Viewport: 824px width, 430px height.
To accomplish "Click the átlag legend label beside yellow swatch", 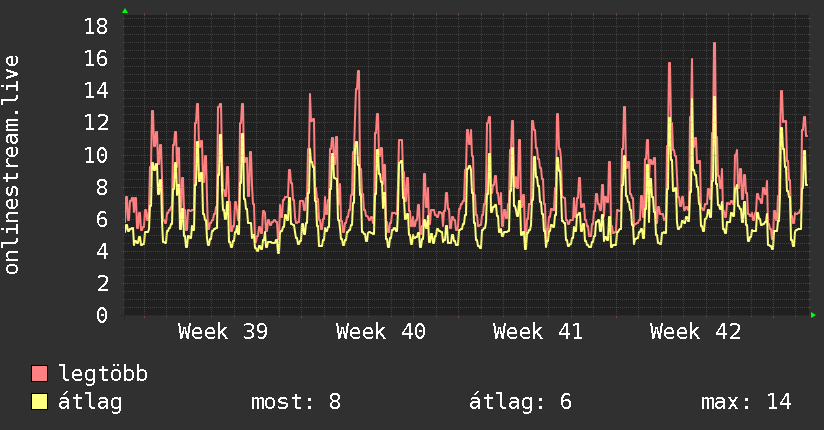I will coord(90,402).
